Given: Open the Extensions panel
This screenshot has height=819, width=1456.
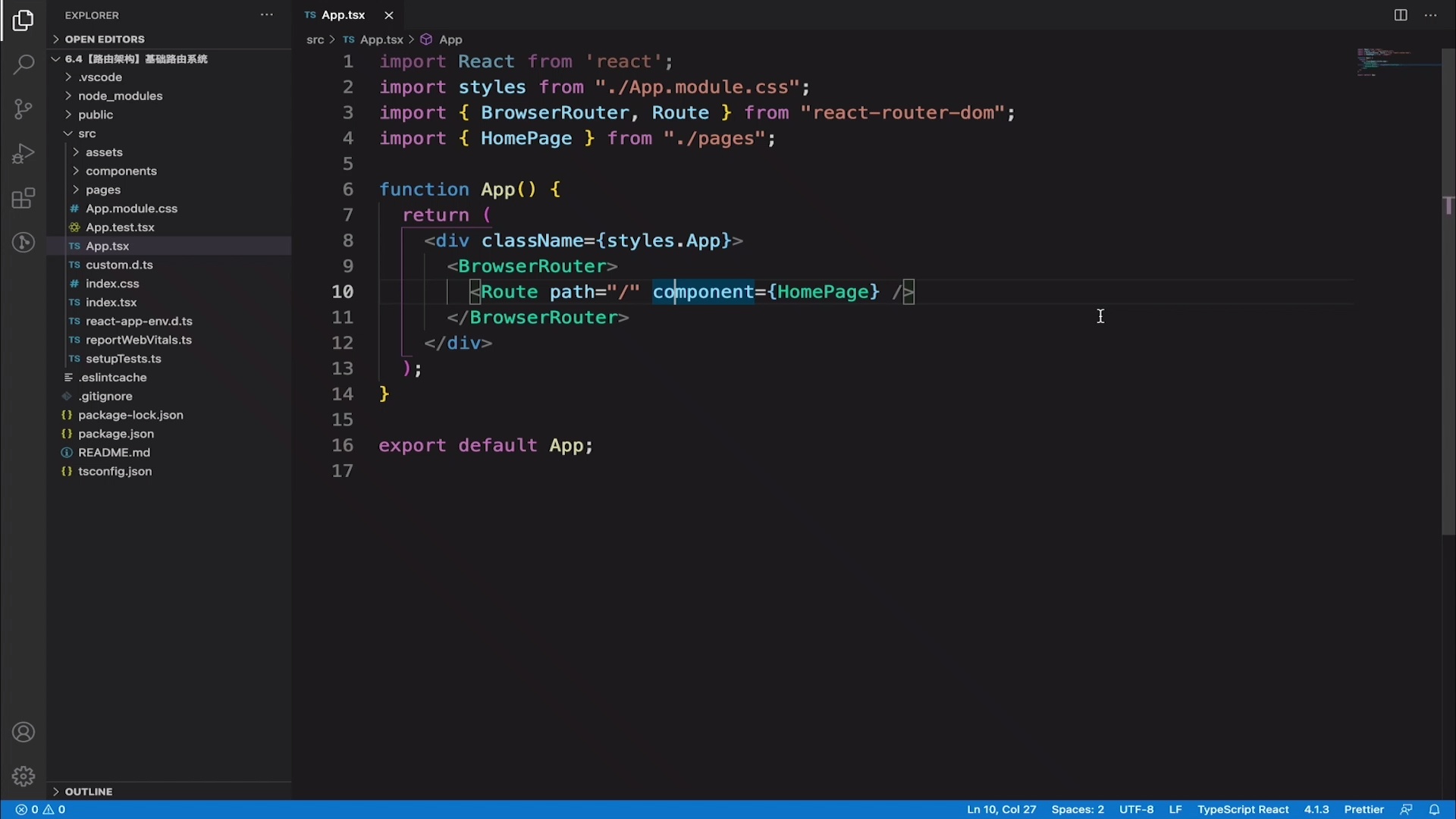Looking at the screenshot, I should tap(24, 199).
